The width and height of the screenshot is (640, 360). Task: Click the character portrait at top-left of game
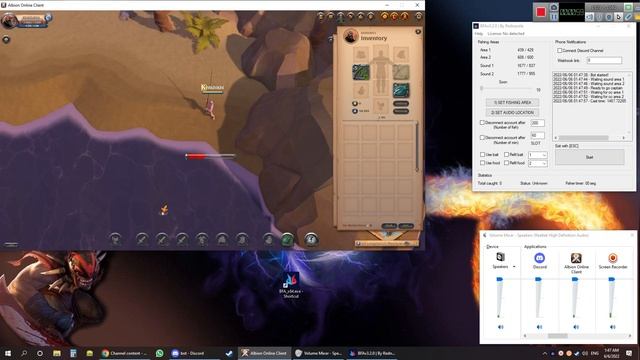pos(9,20)
